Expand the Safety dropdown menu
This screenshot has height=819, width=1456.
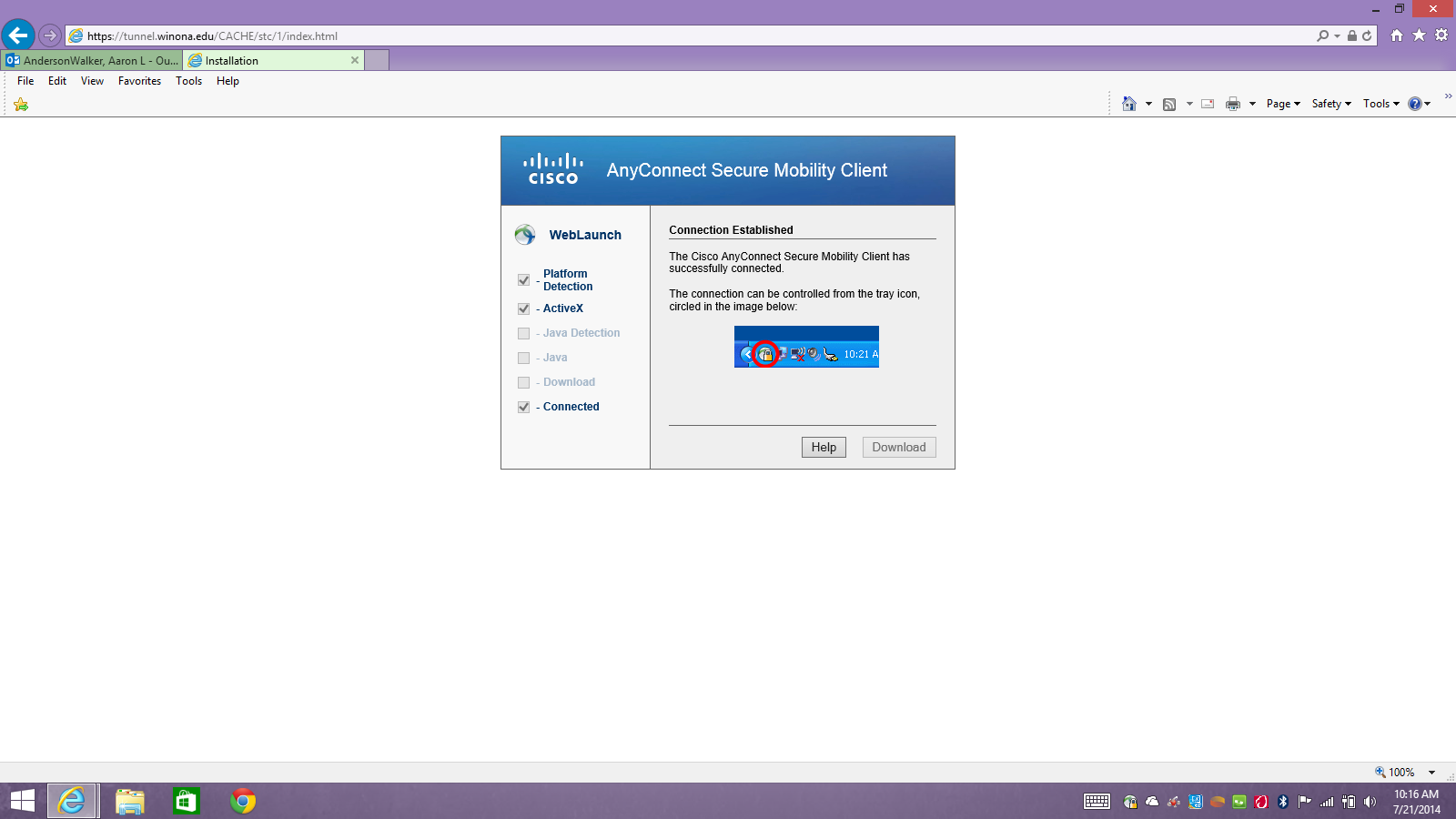point(1331,104)
